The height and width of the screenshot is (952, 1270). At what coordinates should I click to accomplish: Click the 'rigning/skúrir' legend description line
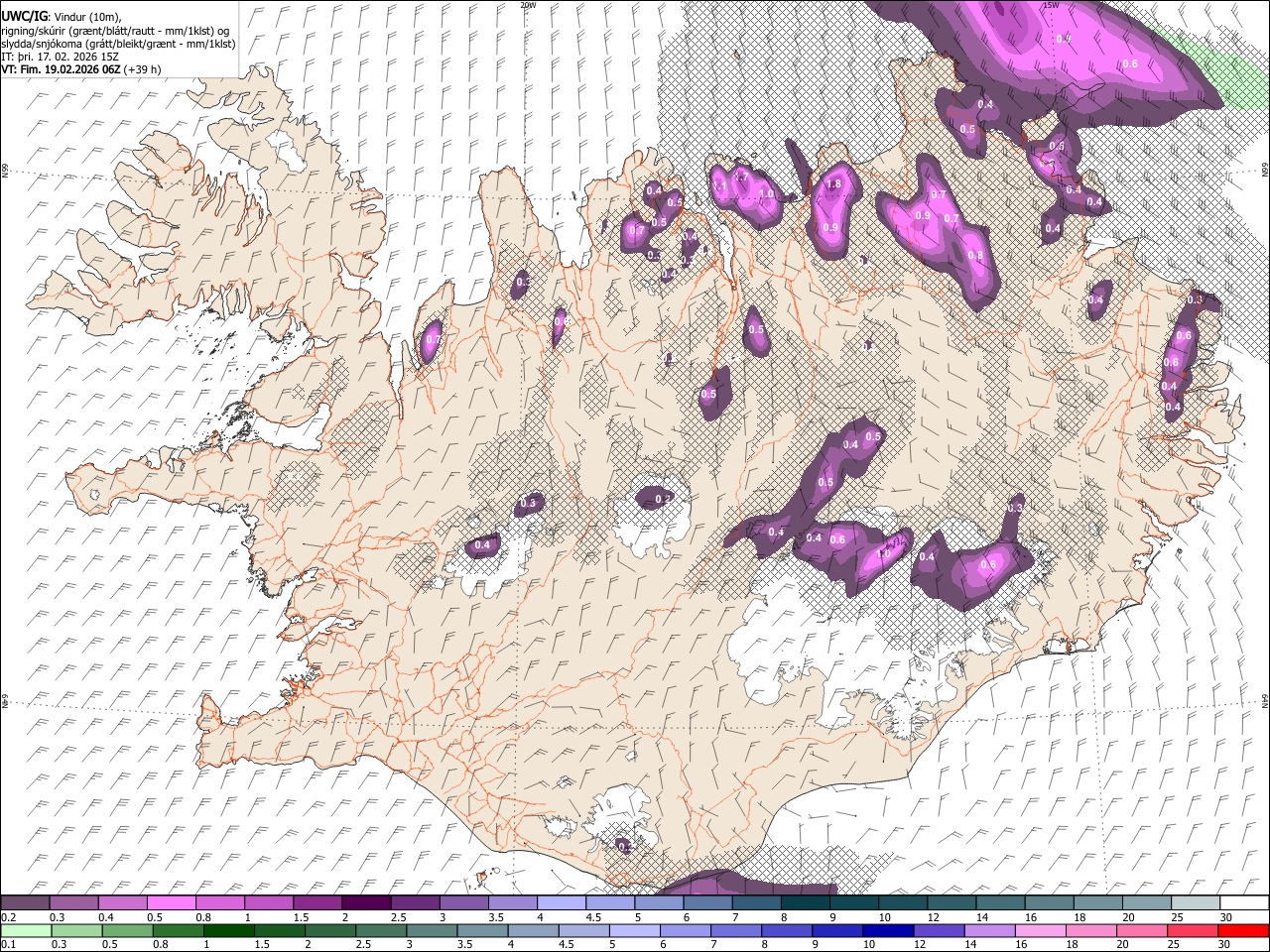pyautogui.click(x=115, y=31)
